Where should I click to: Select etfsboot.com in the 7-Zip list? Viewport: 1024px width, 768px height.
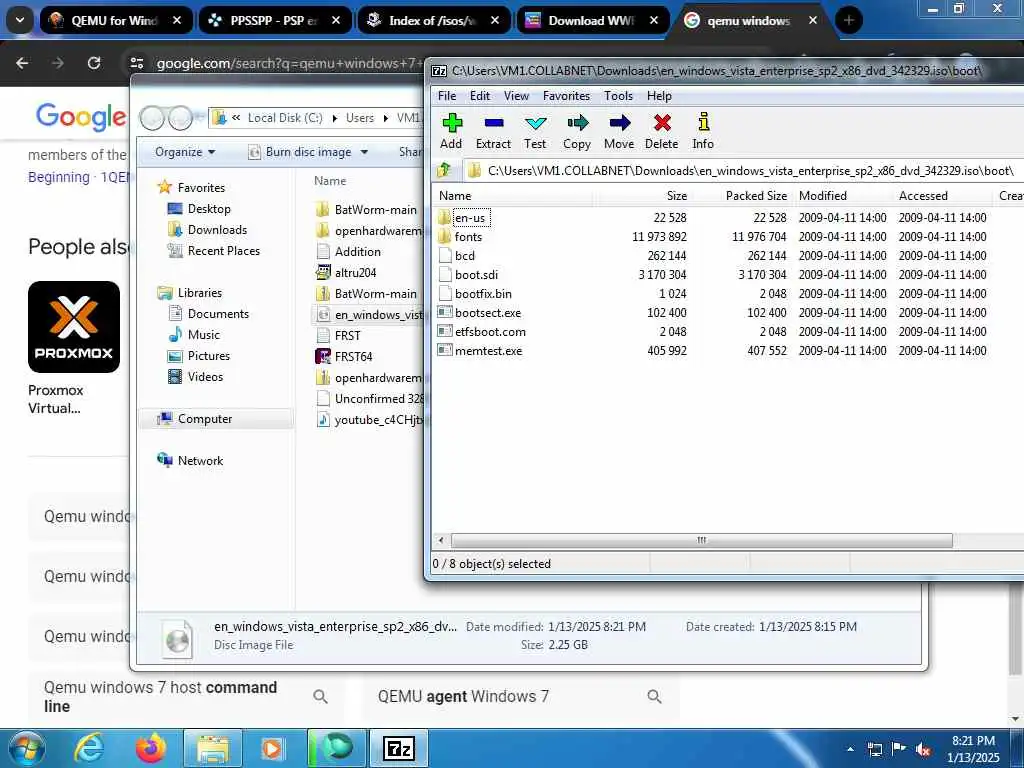[x=490, y=331]
